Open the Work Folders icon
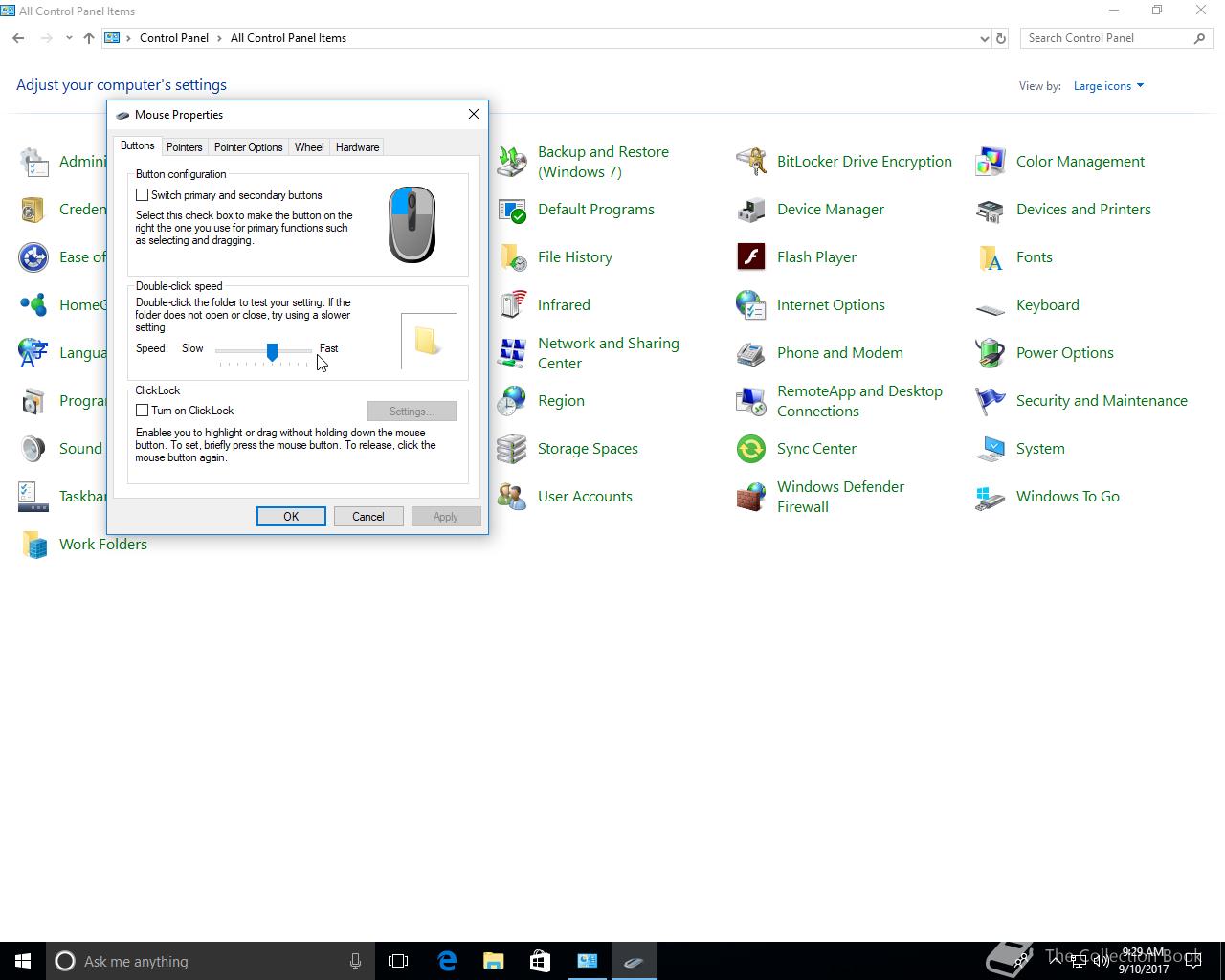 33,545
